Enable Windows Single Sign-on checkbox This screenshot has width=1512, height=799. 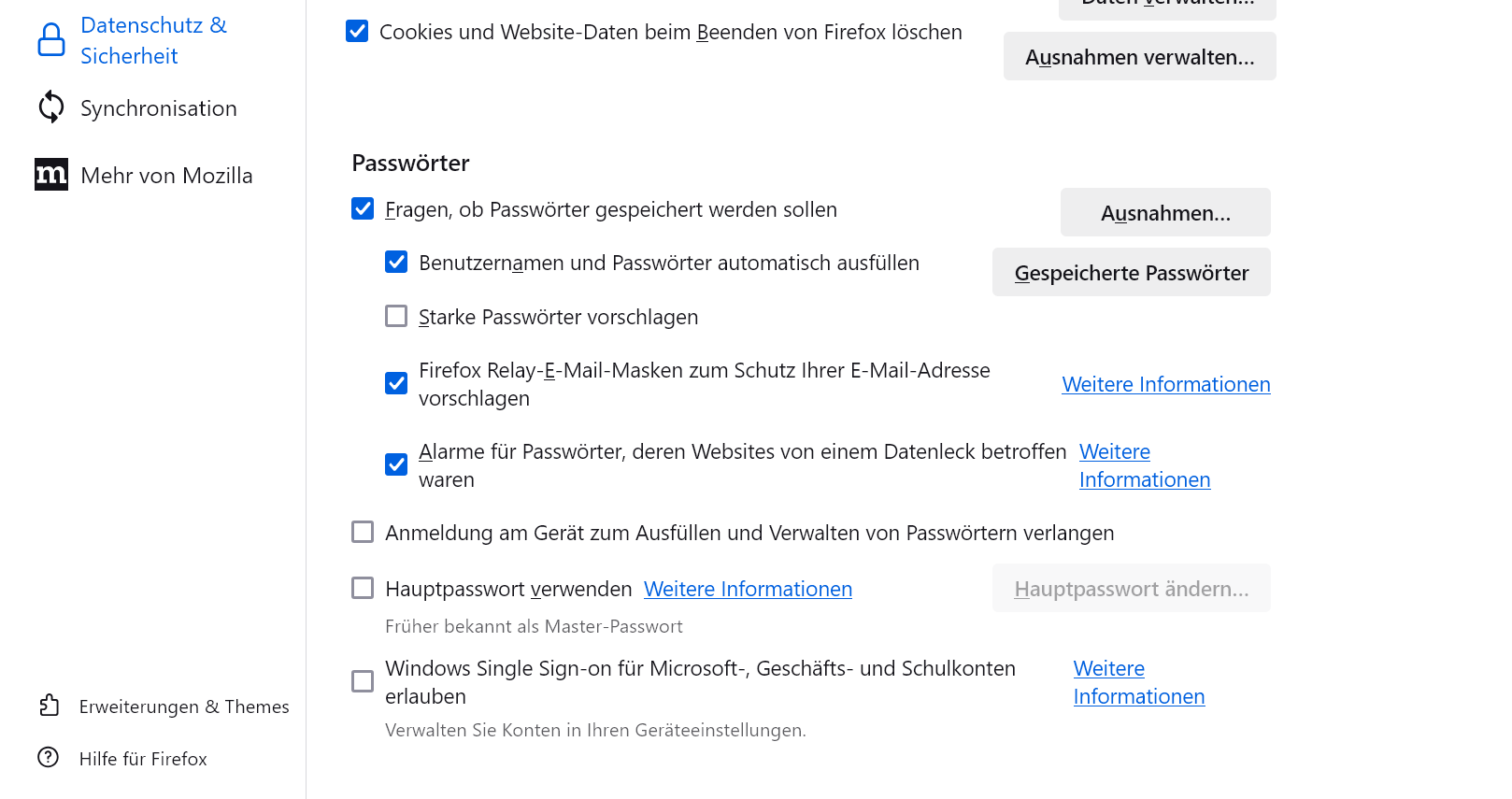pyautogui.click(x=363, y=681)
